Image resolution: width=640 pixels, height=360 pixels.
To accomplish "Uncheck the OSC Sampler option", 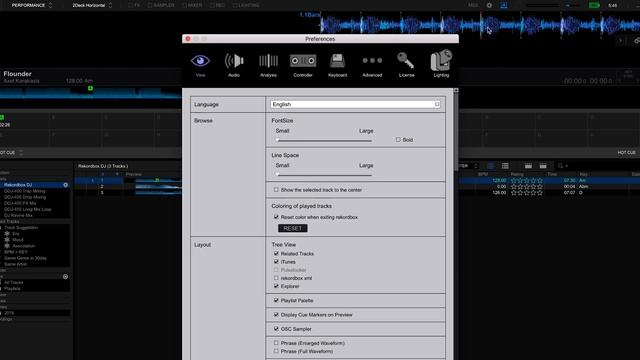I will click(276, 329).
